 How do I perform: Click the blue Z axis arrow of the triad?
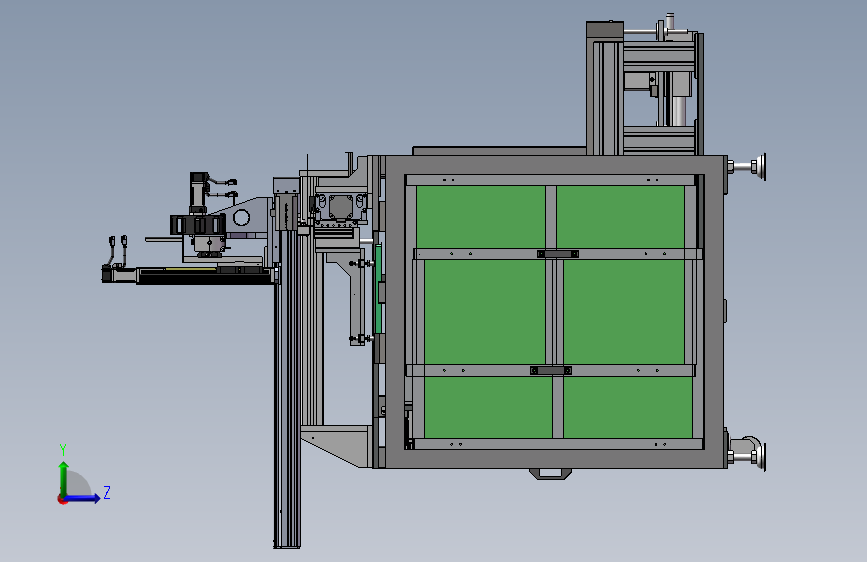83,498
